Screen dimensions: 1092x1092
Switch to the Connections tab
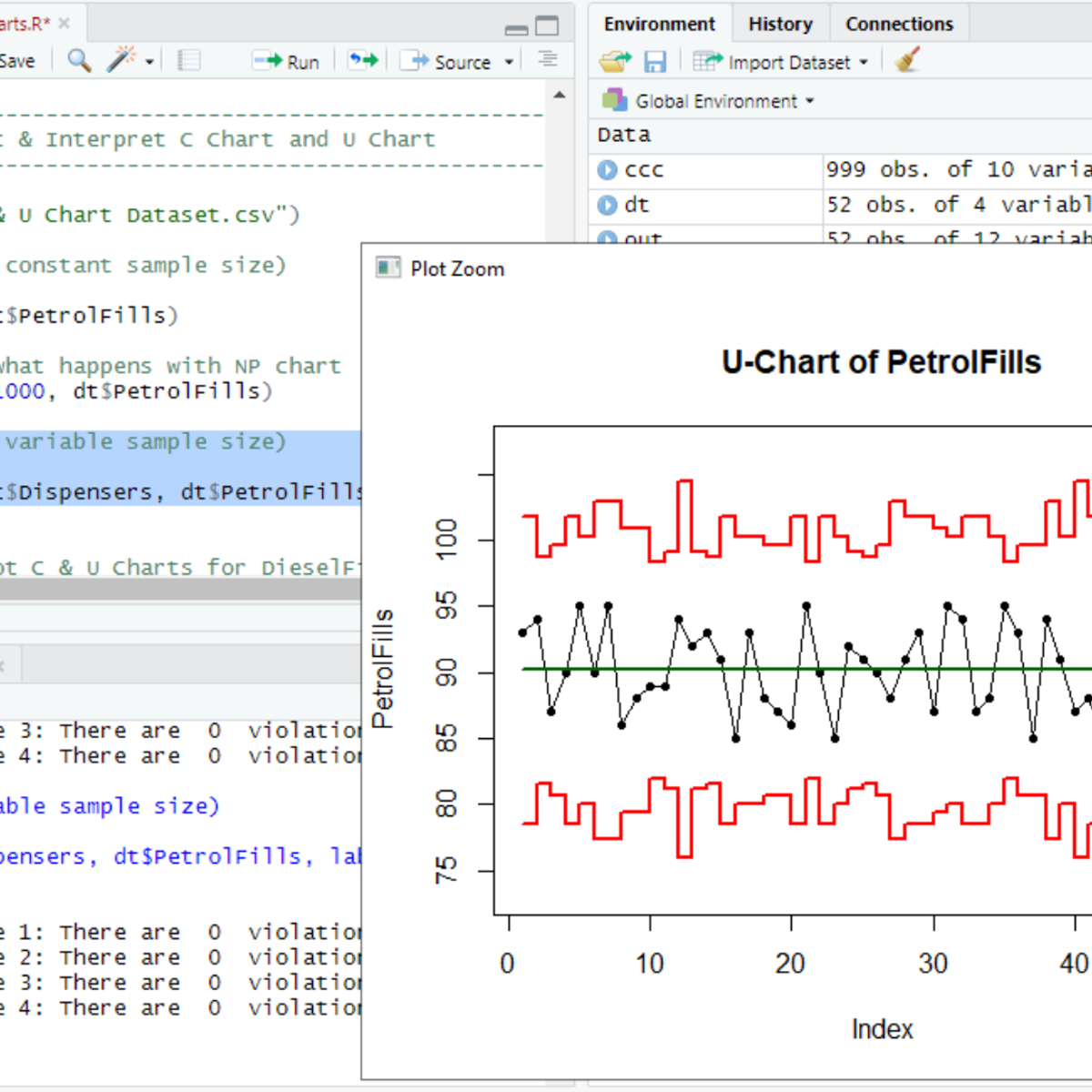point(898,24)
